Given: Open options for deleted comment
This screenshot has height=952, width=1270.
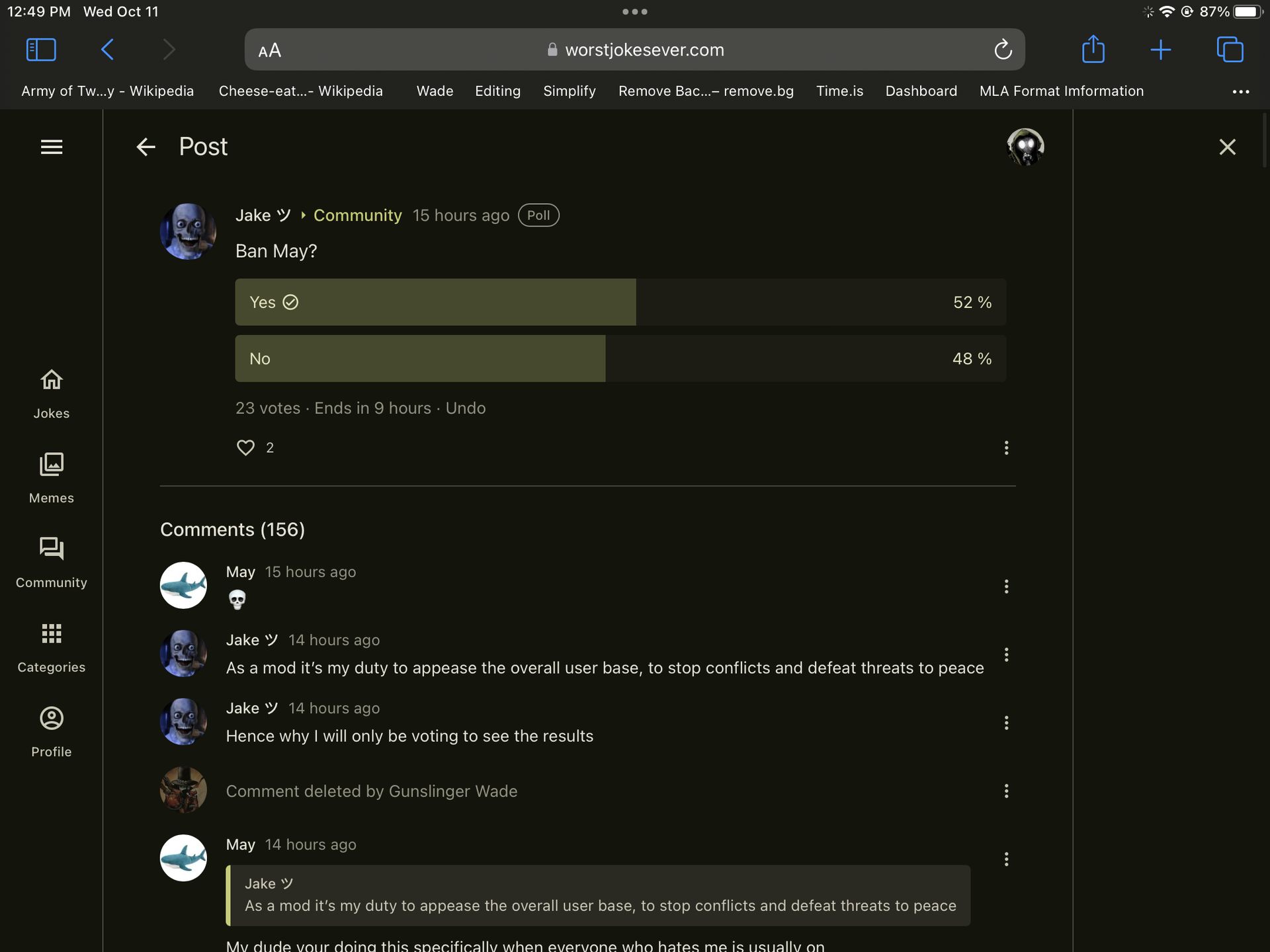Looking at the screenshot, I should pos(1006,791).
